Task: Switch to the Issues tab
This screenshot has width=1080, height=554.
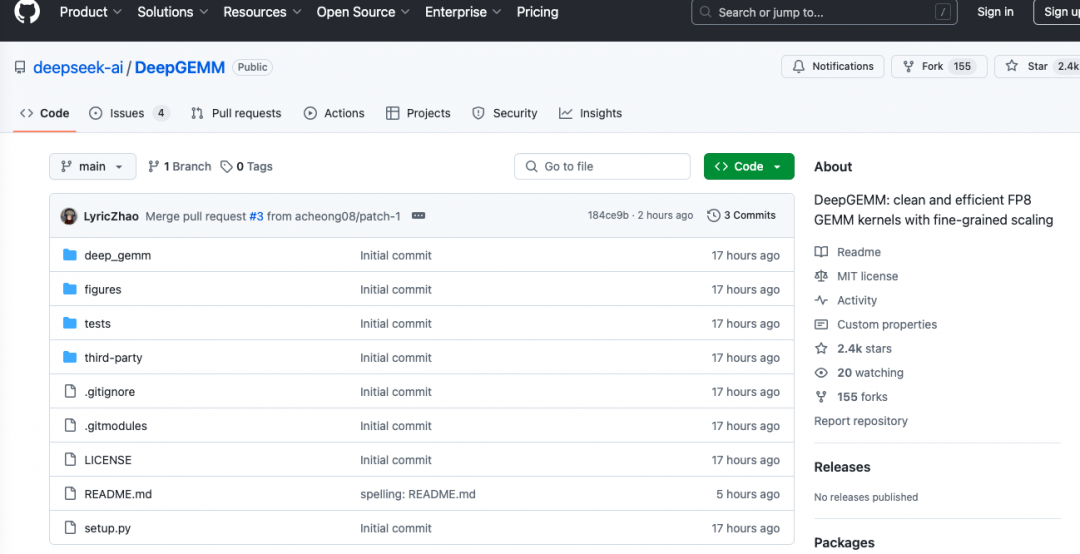Action: point(128,114)
